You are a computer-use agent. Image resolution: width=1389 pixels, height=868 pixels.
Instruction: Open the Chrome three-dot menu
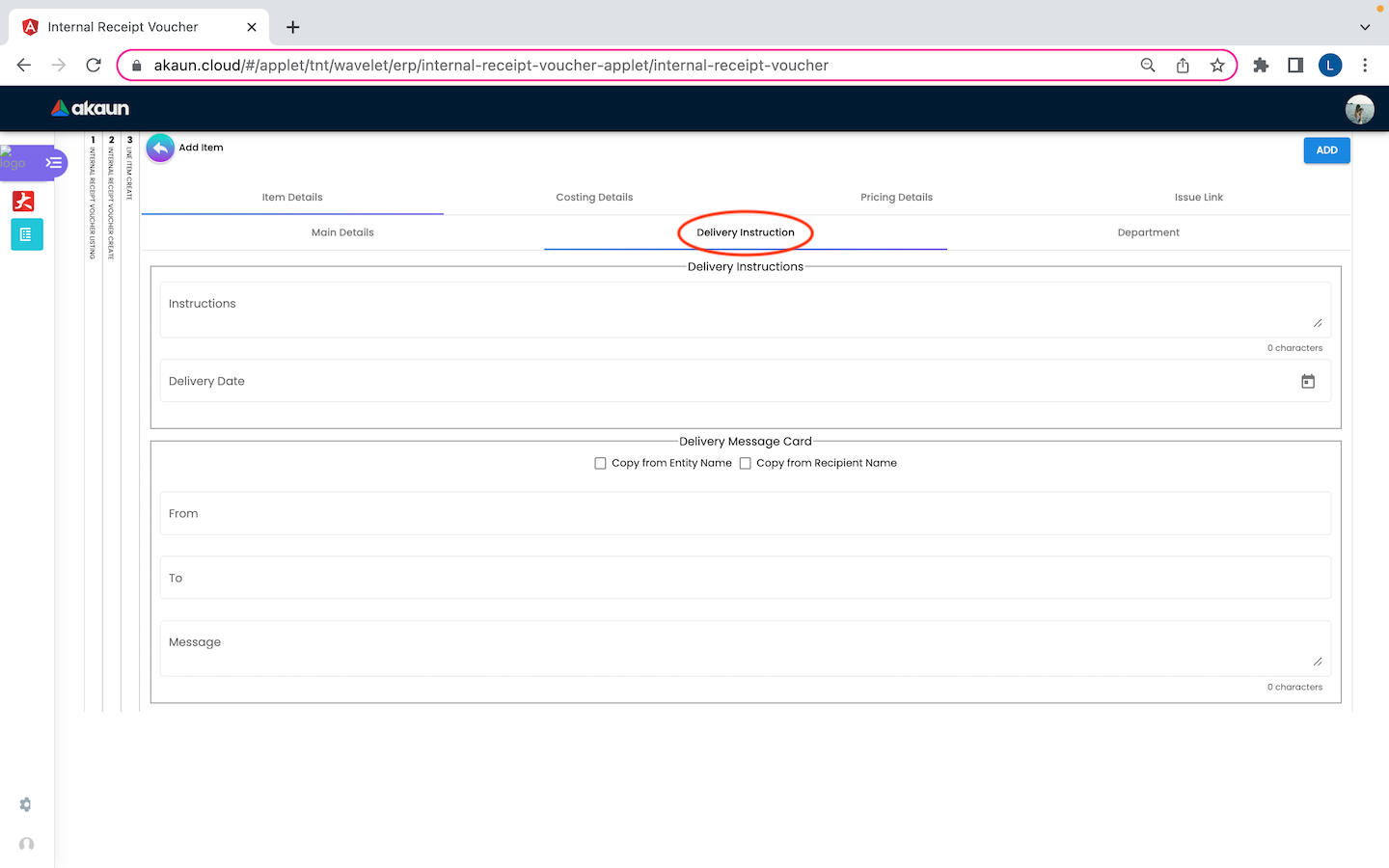(x=1364, y=66)
